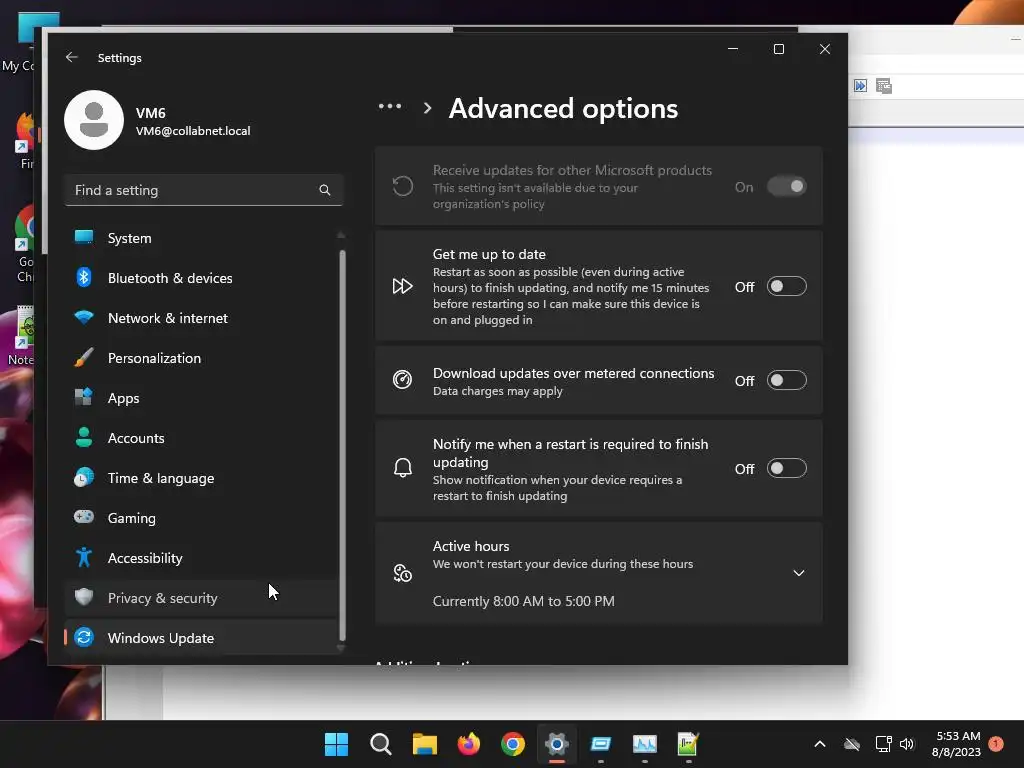This screenshot has height=768, width=1024.
Task: Click the search magnifier in Find a setting
Action: (325, 190)
